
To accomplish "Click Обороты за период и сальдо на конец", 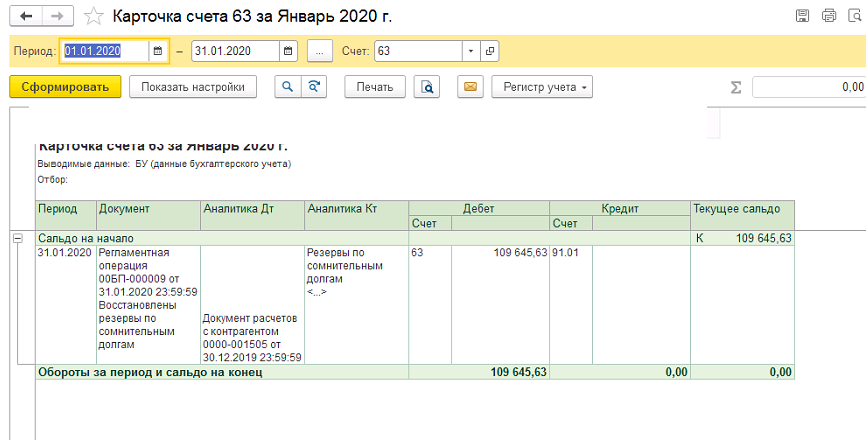I will (x=222, y=372).
